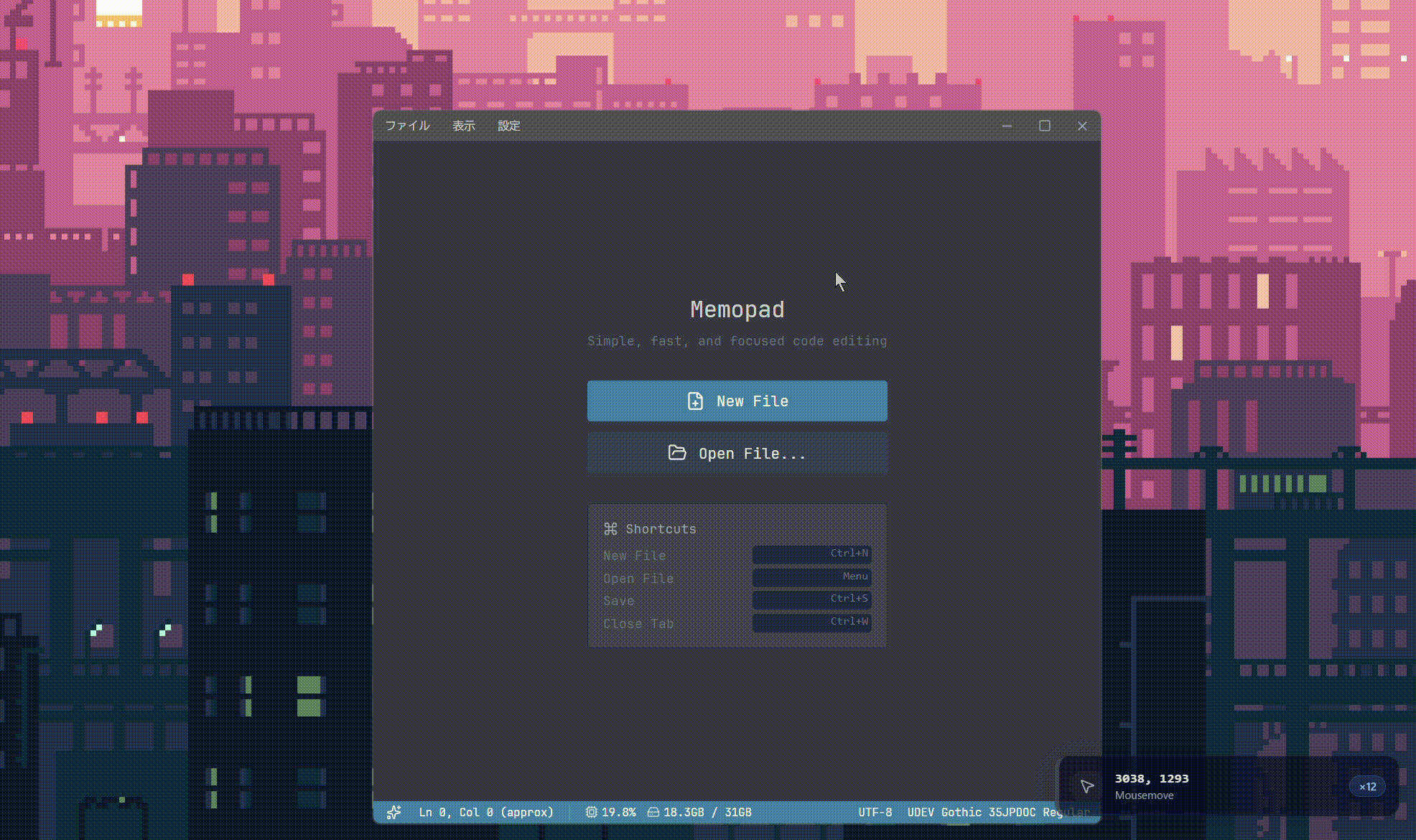1416x840 pixels.
Task: Click the Shortcuts command symbol icon
Action: tap(610, 529)
